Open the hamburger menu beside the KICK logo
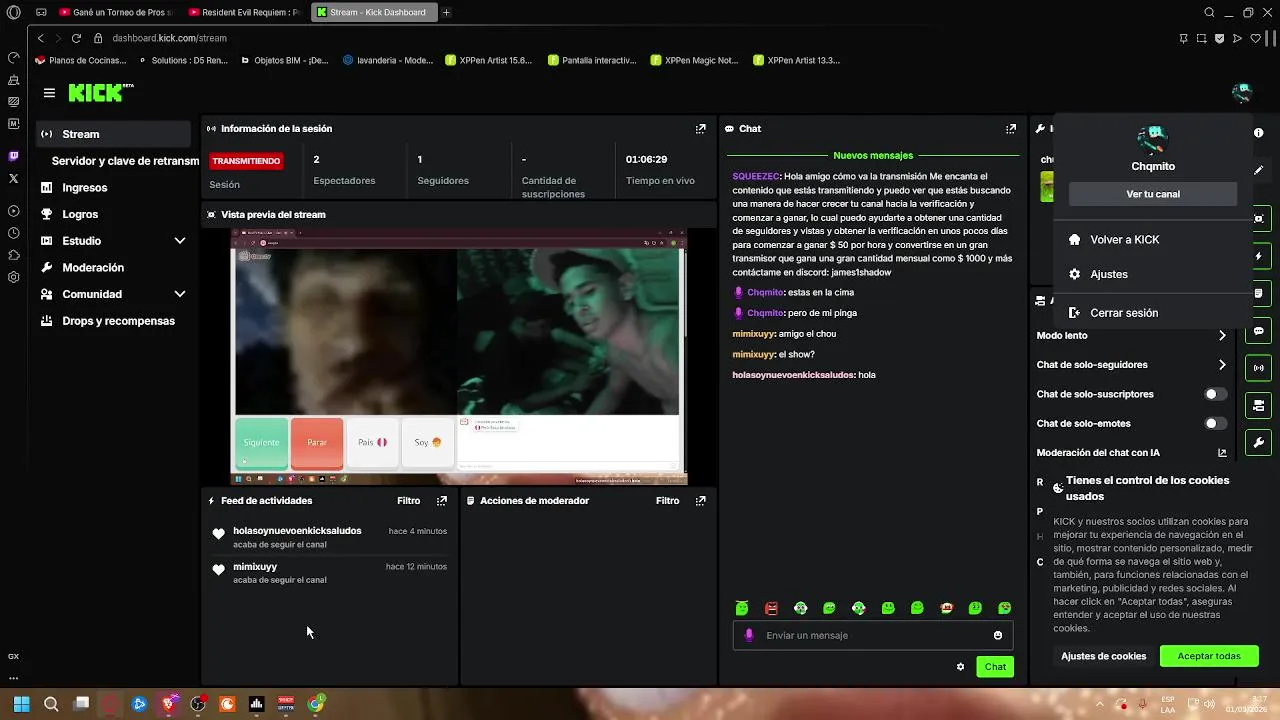The width and height of the screenshot is (1280, 720). pos(49,93)
